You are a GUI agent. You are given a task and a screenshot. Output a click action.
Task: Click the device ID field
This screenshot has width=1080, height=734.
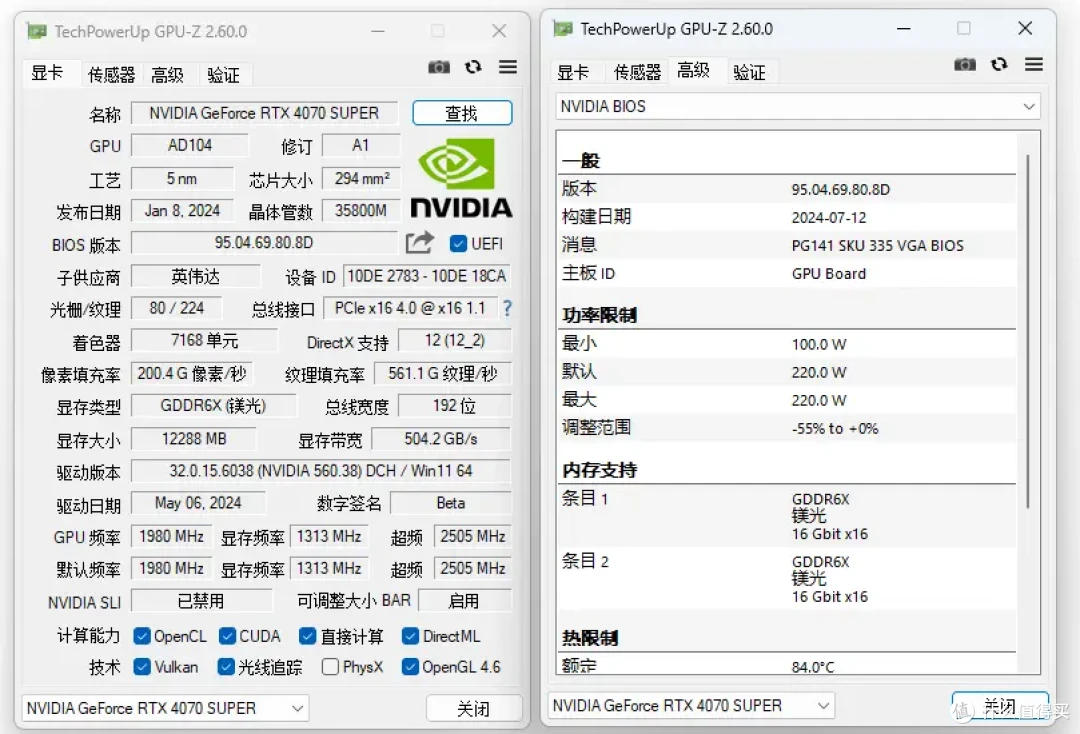click(427, 276)
